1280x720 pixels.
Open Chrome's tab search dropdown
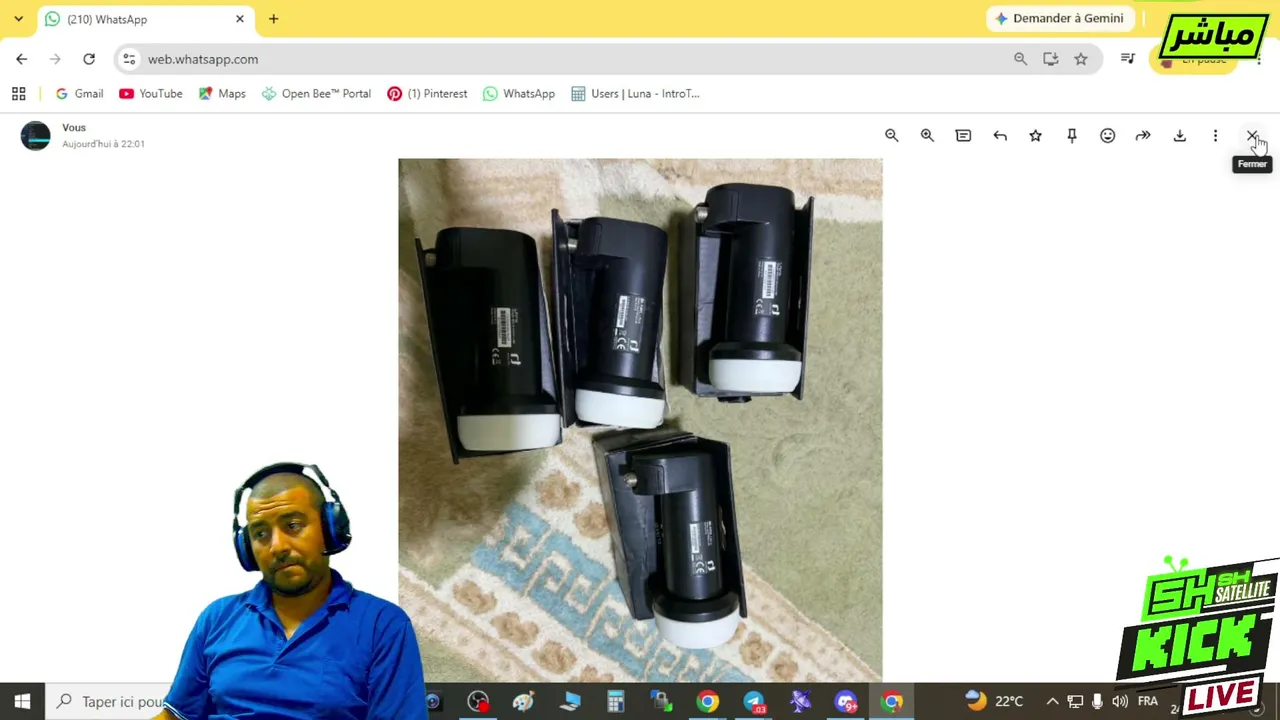[18, 19]
